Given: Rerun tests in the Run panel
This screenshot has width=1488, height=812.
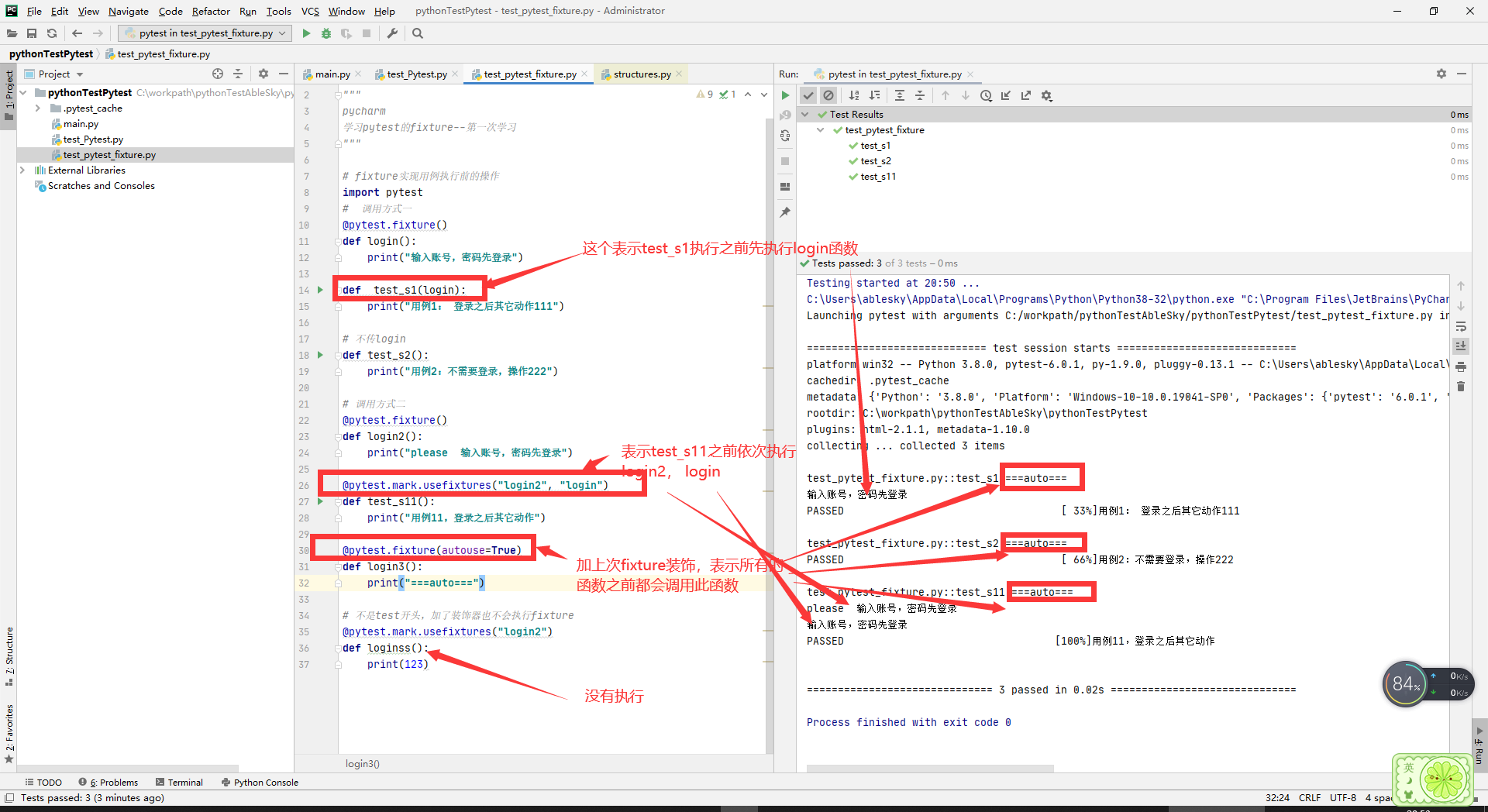Looking at the screenshot, I should 785,95.
